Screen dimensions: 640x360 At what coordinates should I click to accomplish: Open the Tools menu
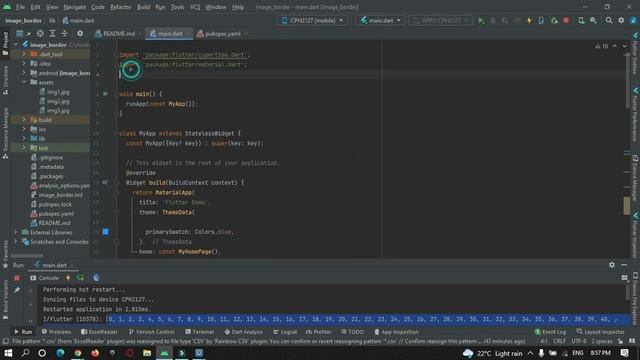click(177, 7)
